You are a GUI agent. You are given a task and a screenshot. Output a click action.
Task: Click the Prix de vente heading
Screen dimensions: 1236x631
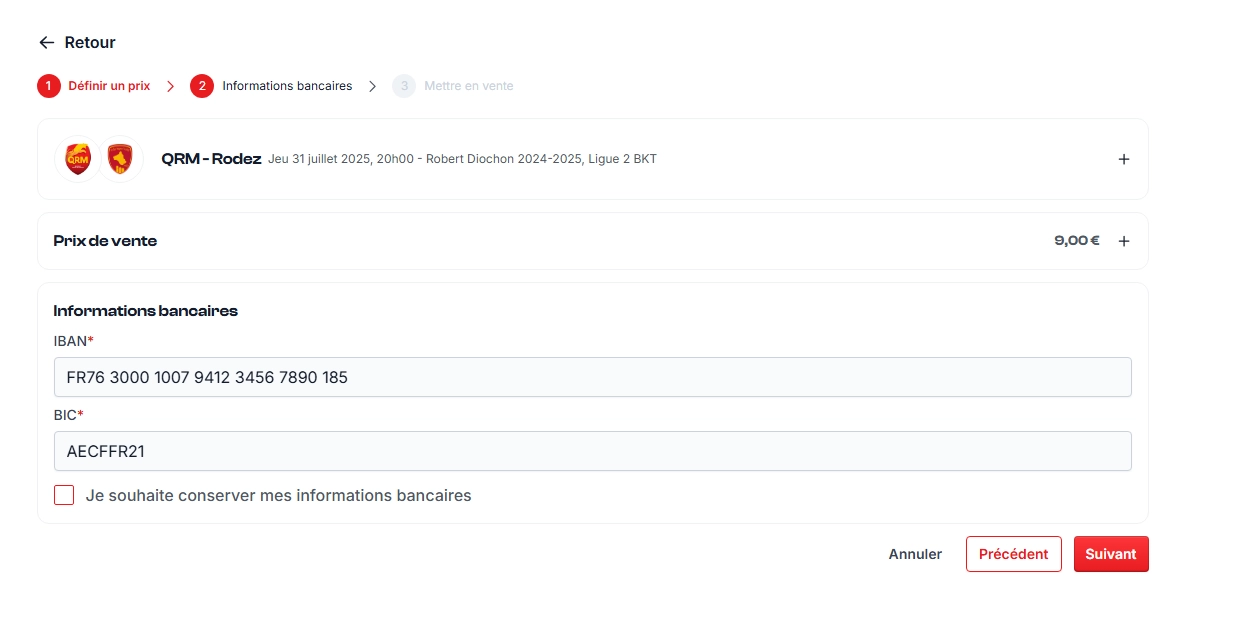pyautogui.click(x=105, y=241)
